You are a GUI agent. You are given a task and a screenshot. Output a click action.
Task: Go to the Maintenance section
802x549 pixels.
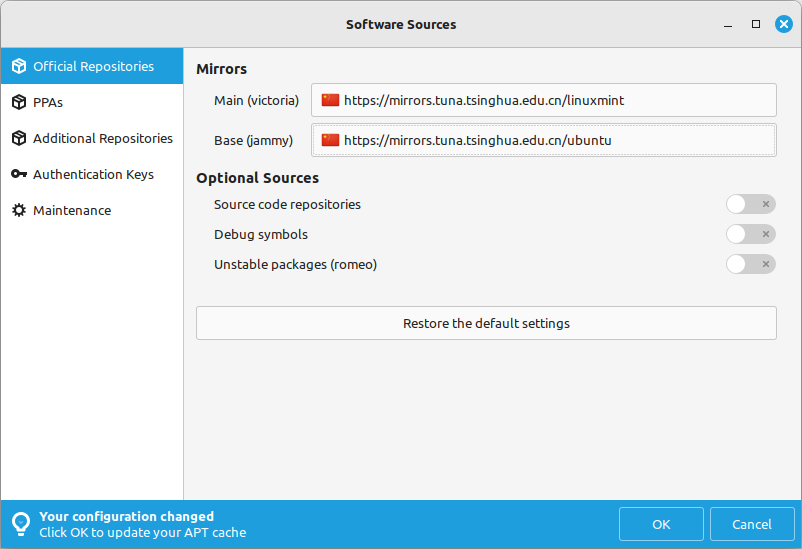click(x=72, y=211)
